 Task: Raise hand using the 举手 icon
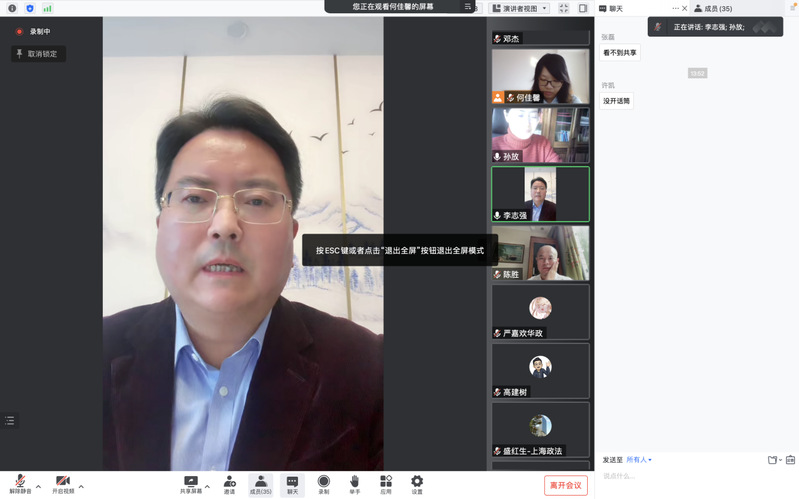click(x=355, y=484)
